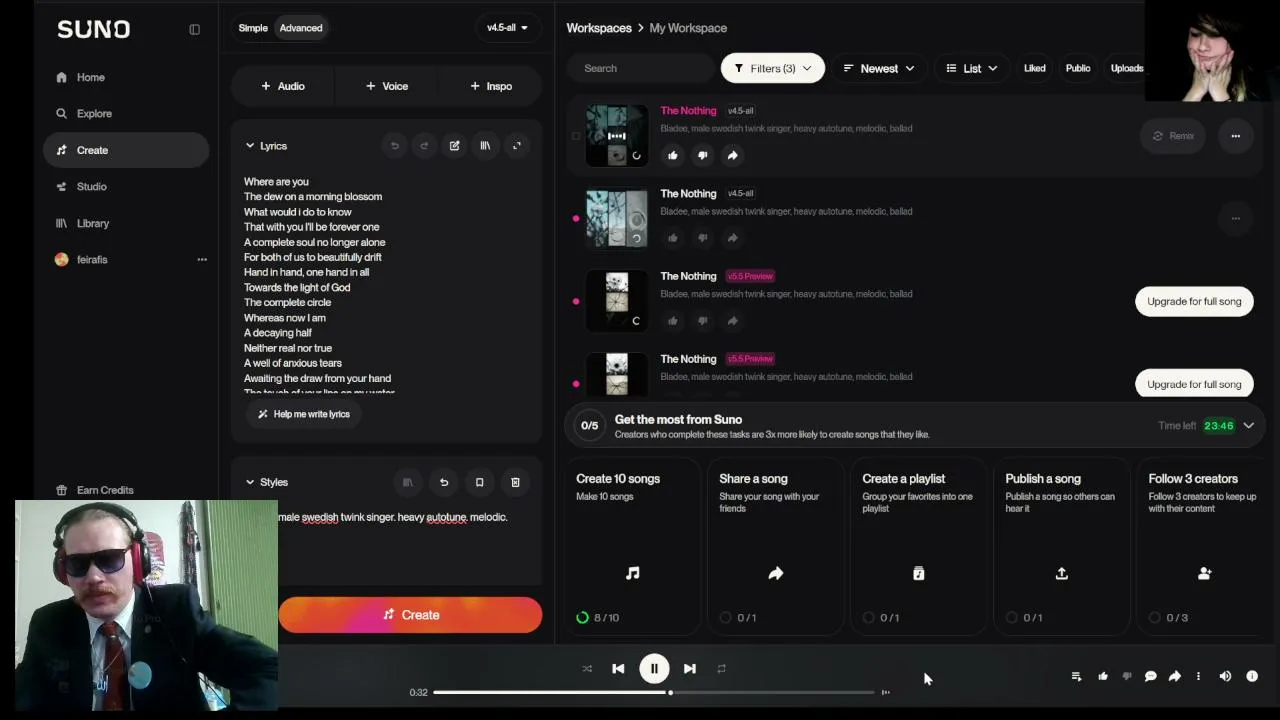Click Help me write lyrics
Screen dimensions: 1280x720
click(304, 414)
